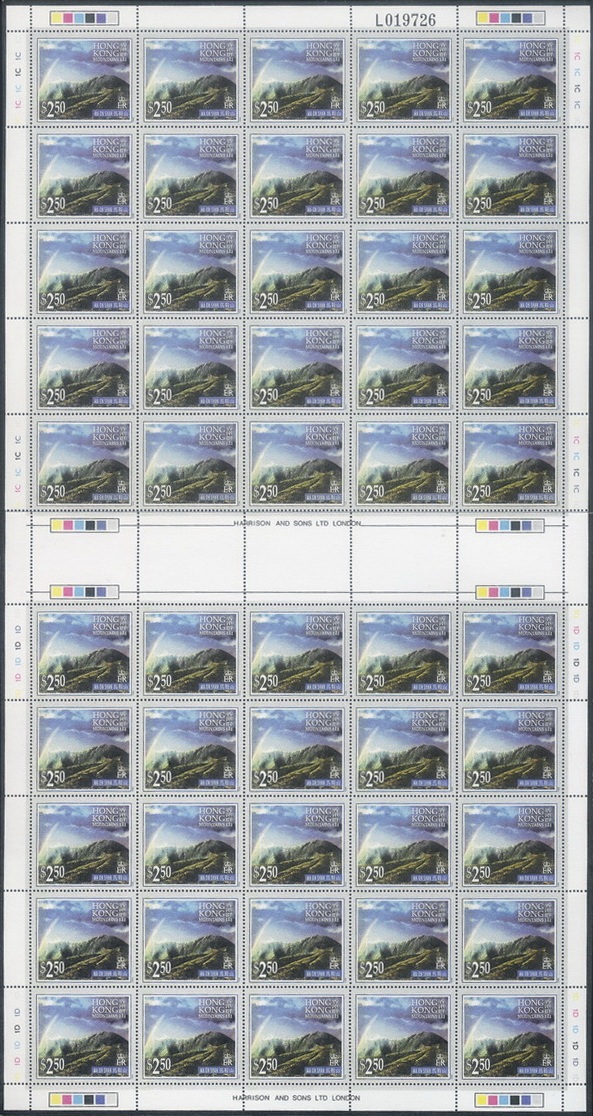Viewport: 593px width, 1116px height.
Task: Click the sheet serial number L019726
Action: click(402, 19)
